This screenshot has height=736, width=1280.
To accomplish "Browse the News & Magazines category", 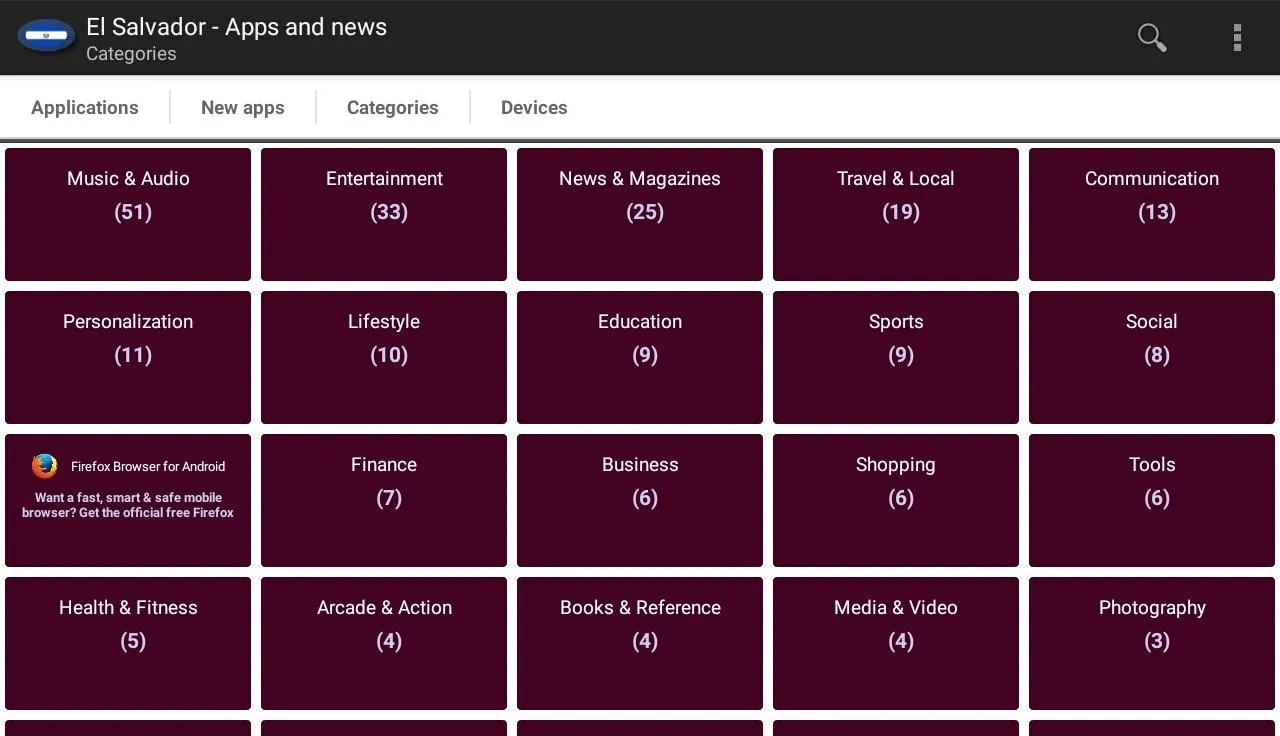I will pos(640,215).
